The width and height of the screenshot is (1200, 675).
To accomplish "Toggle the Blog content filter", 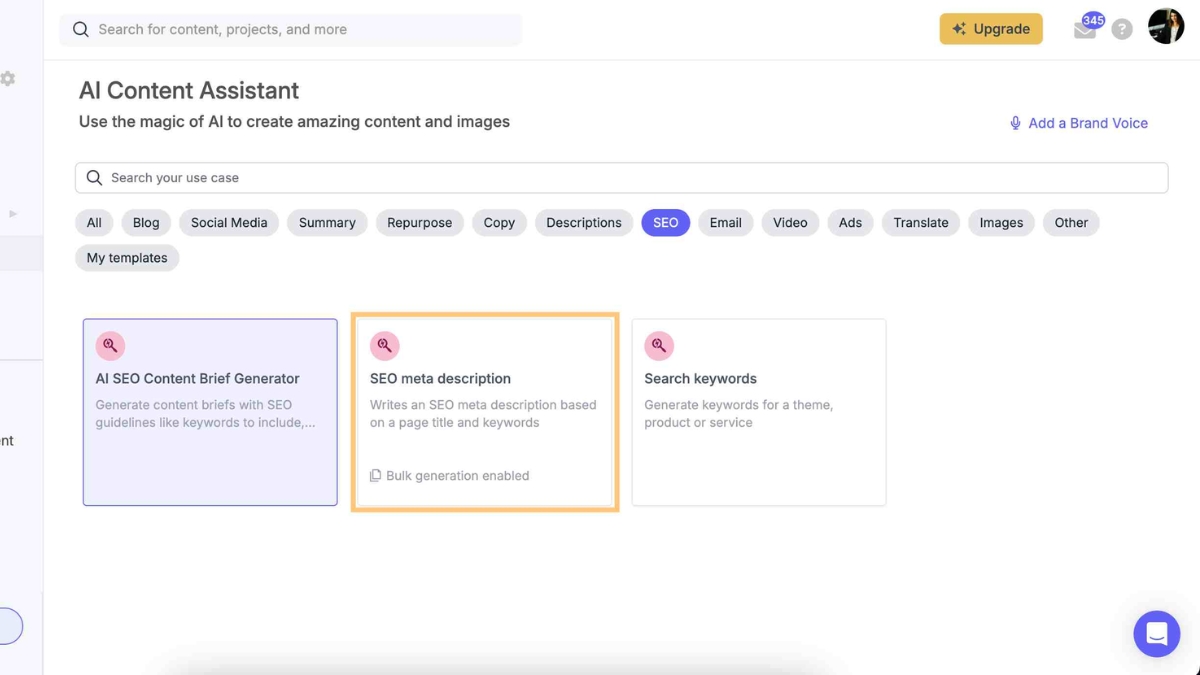I will click(x=145, y=222).
